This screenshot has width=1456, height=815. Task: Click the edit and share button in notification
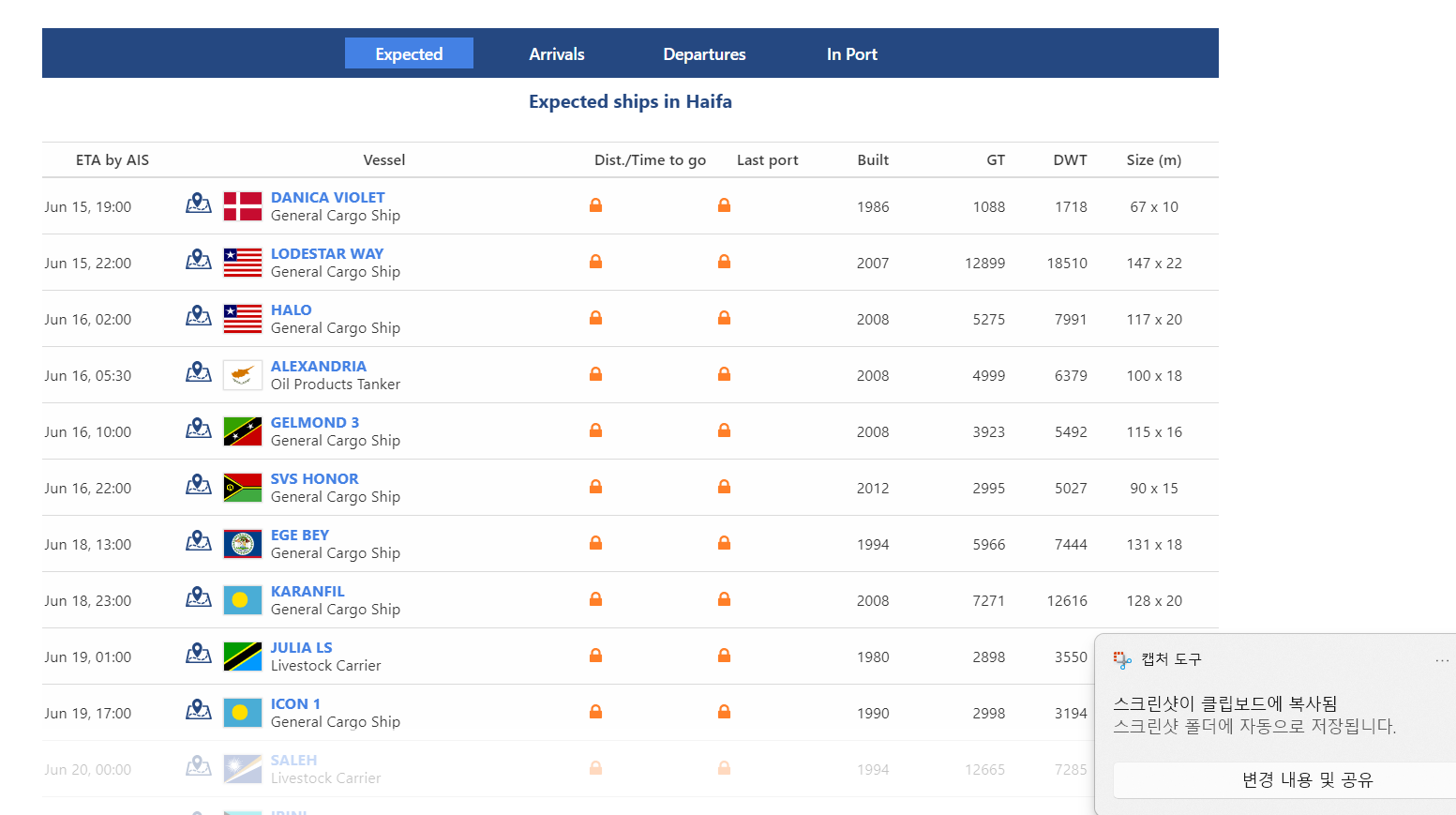pyautogui.click(x=1306, y=779)
